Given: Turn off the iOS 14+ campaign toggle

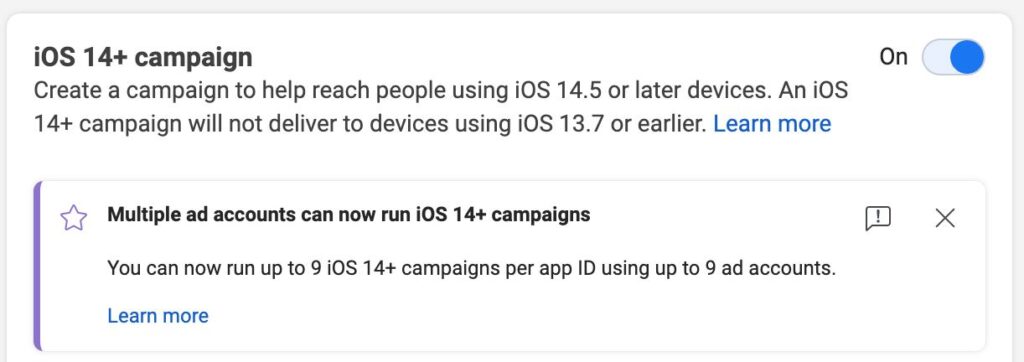Looking at the screenshot, I should click(x=953, y=58).
